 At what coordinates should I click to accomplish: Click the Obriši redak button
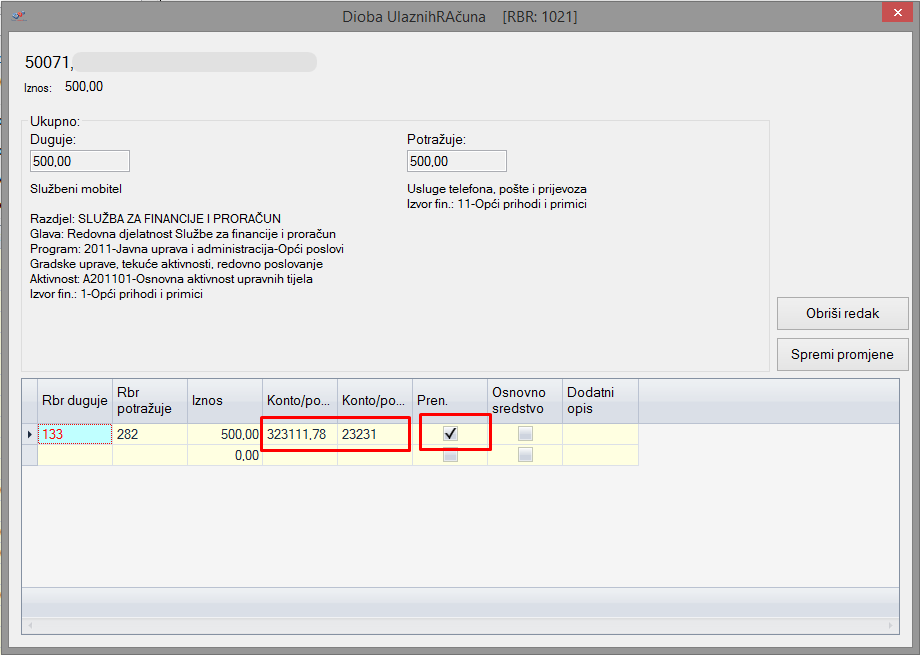(842, 313)
